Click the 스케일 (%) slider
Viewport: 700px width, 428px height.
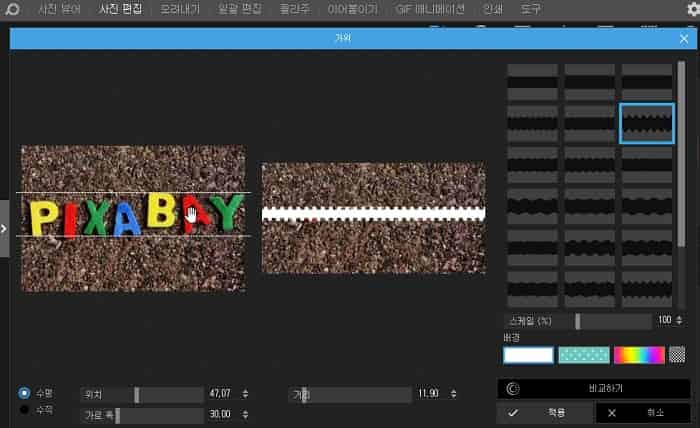coord(578,321)
